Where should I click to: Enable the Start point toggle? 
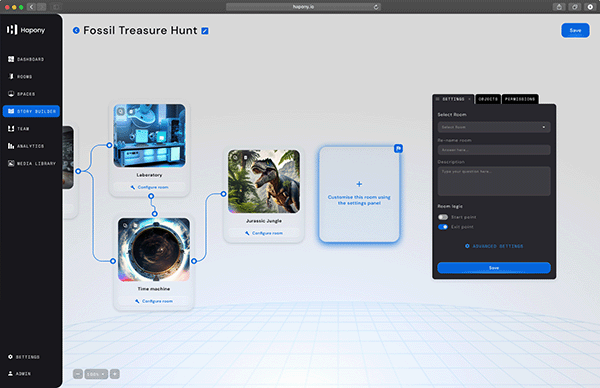coord(443,217)
